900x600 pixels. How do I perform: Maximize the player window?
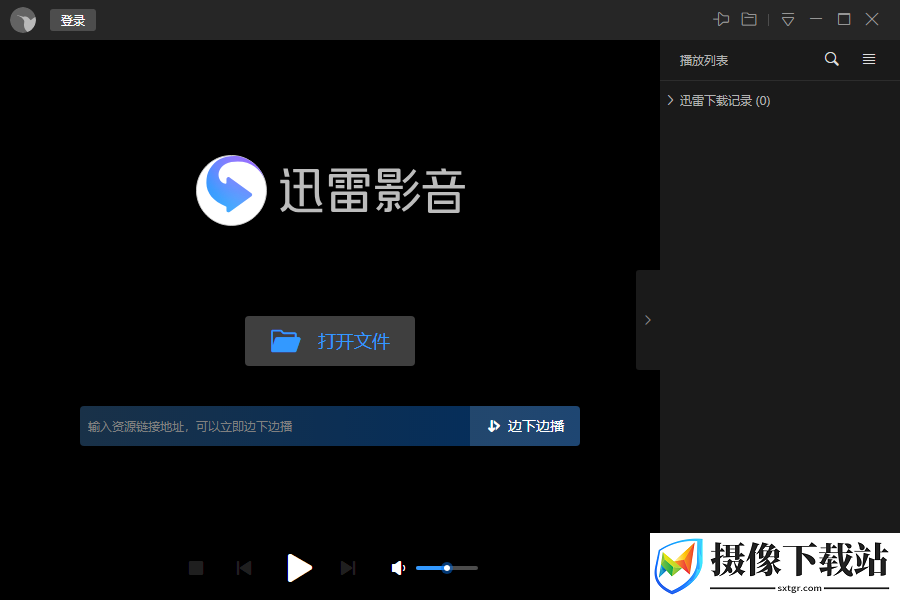pos(844,20)
